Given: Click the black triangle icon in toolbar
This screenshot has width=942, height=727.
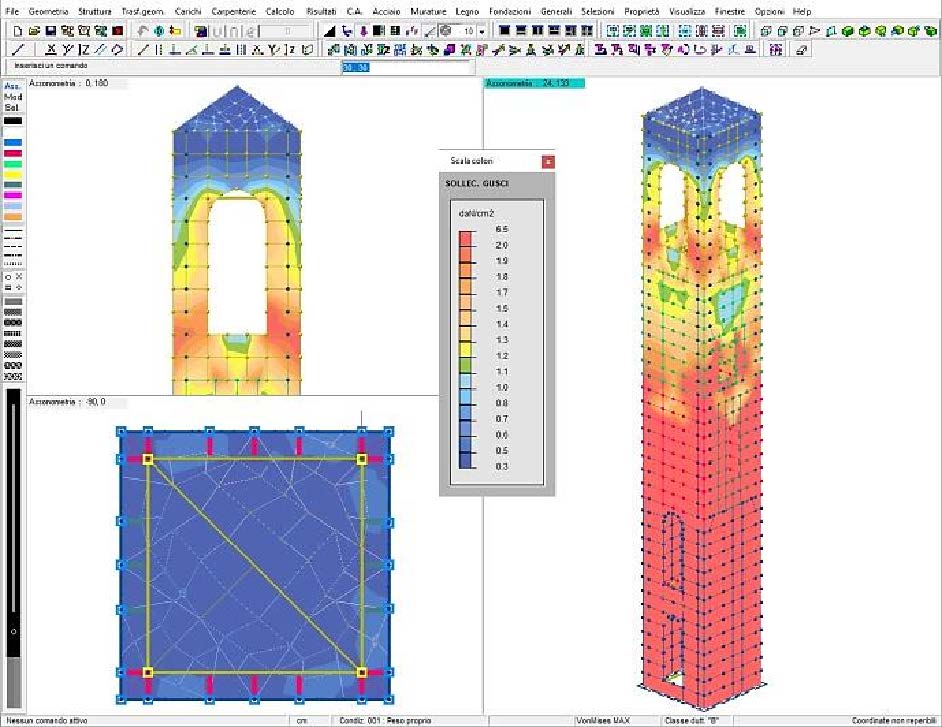Looking at the screenshot, I should point(329,31).
